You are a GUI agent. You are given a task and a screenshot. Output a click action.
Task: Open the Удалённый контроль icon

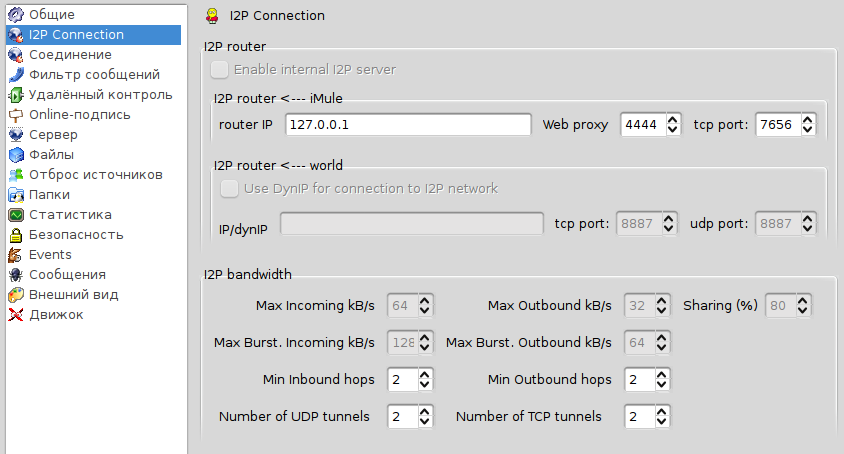coord(16,95)
